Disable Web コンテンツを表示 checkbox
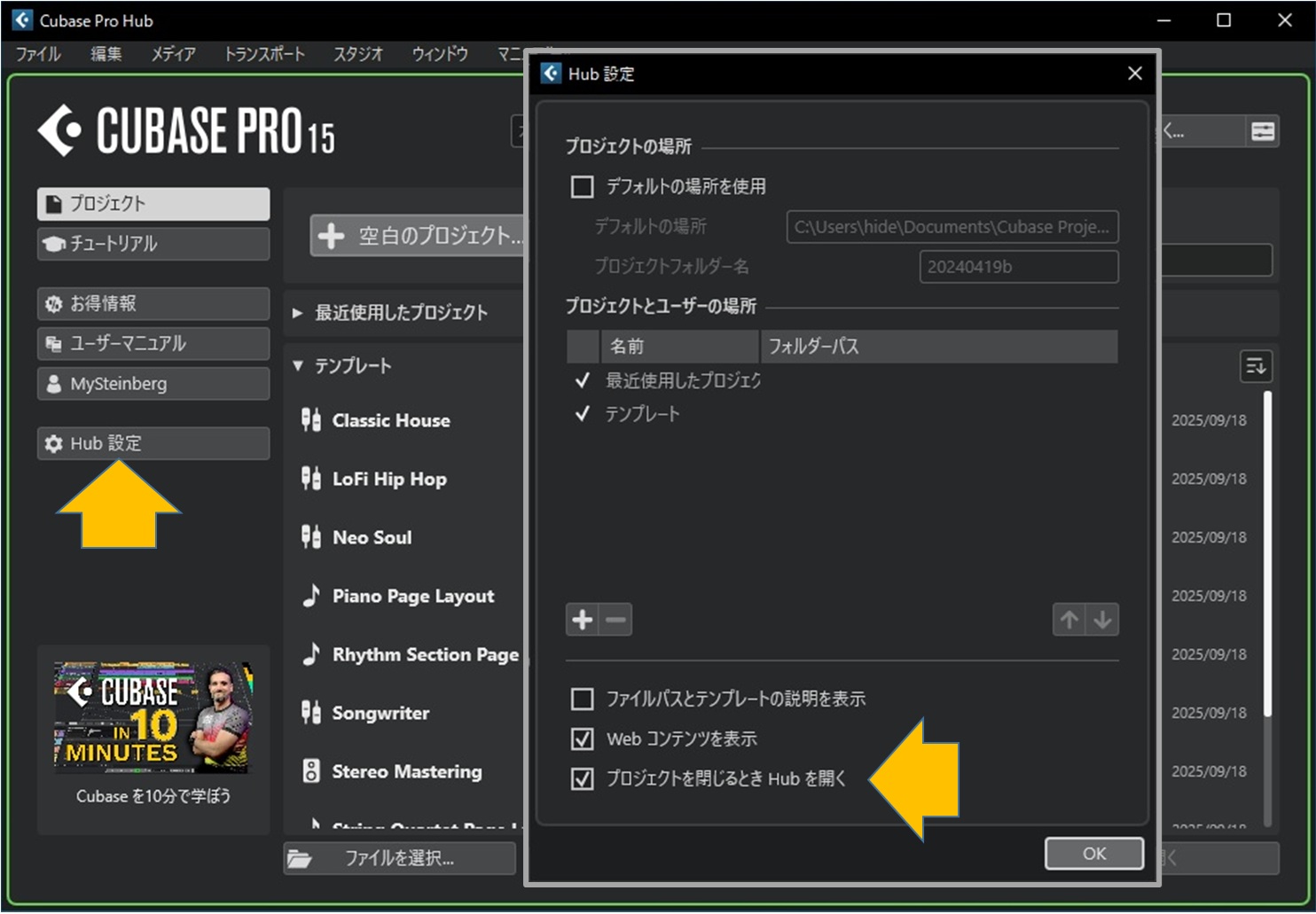 [583, 738]
